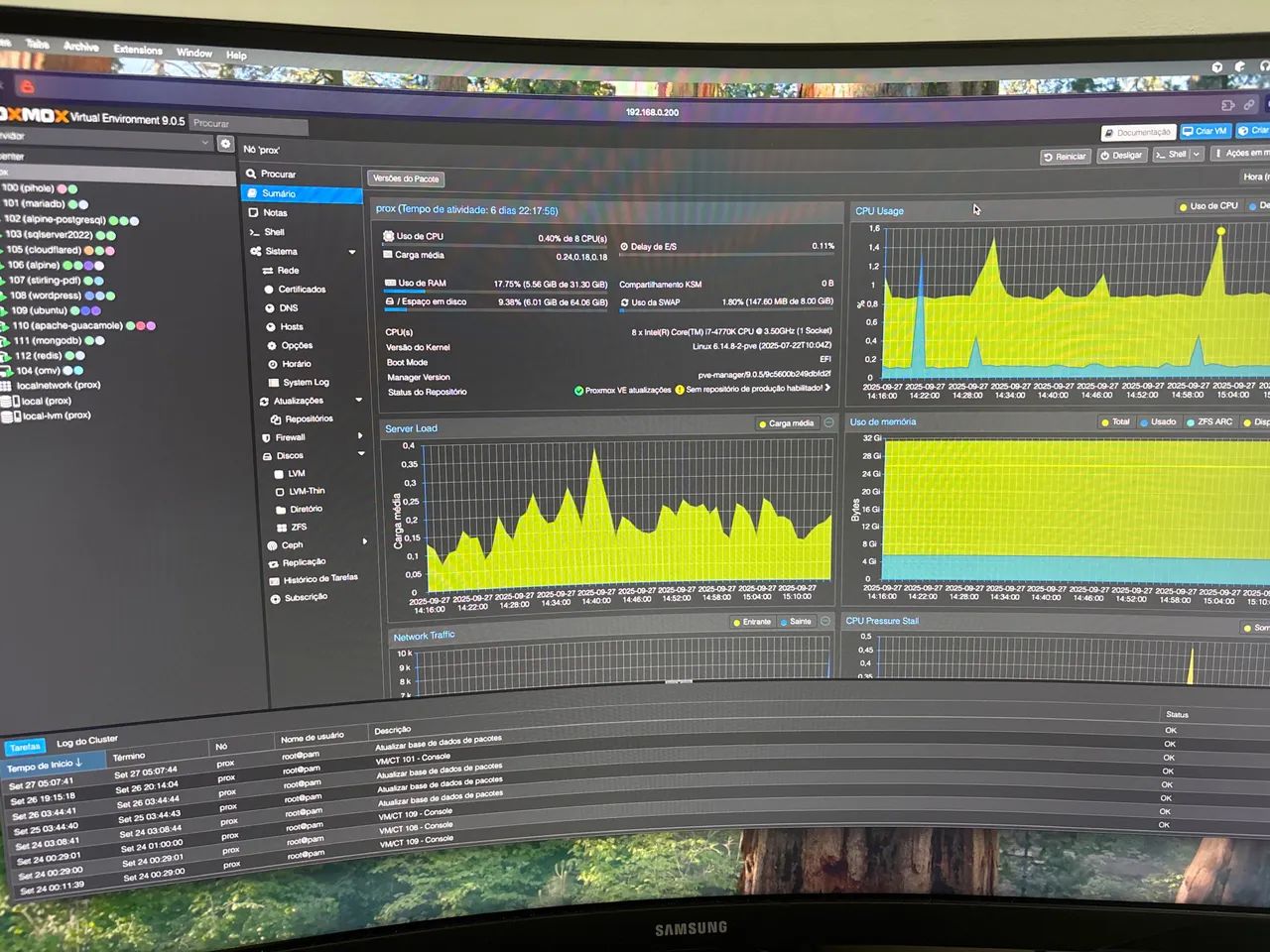The image size is (1270, 952).
Task: Collapse the Sistema section in the node menu
Action: 352,252
